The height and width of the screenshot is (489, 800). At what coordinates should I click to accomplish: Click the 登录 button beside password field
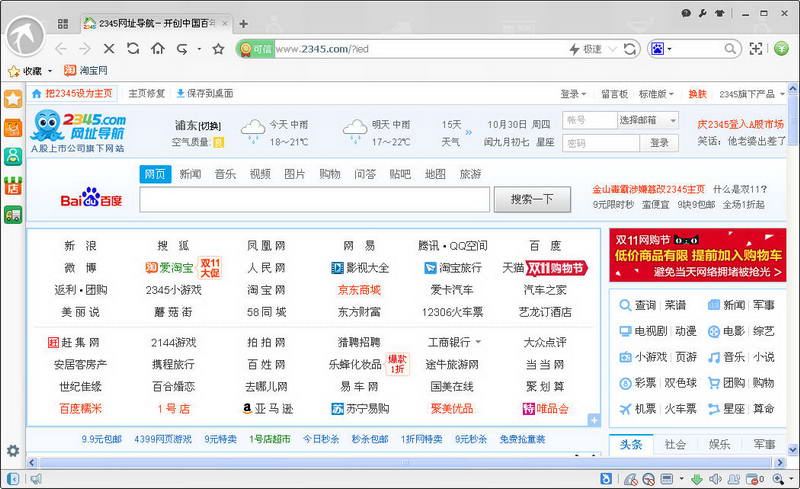(659, 143)
